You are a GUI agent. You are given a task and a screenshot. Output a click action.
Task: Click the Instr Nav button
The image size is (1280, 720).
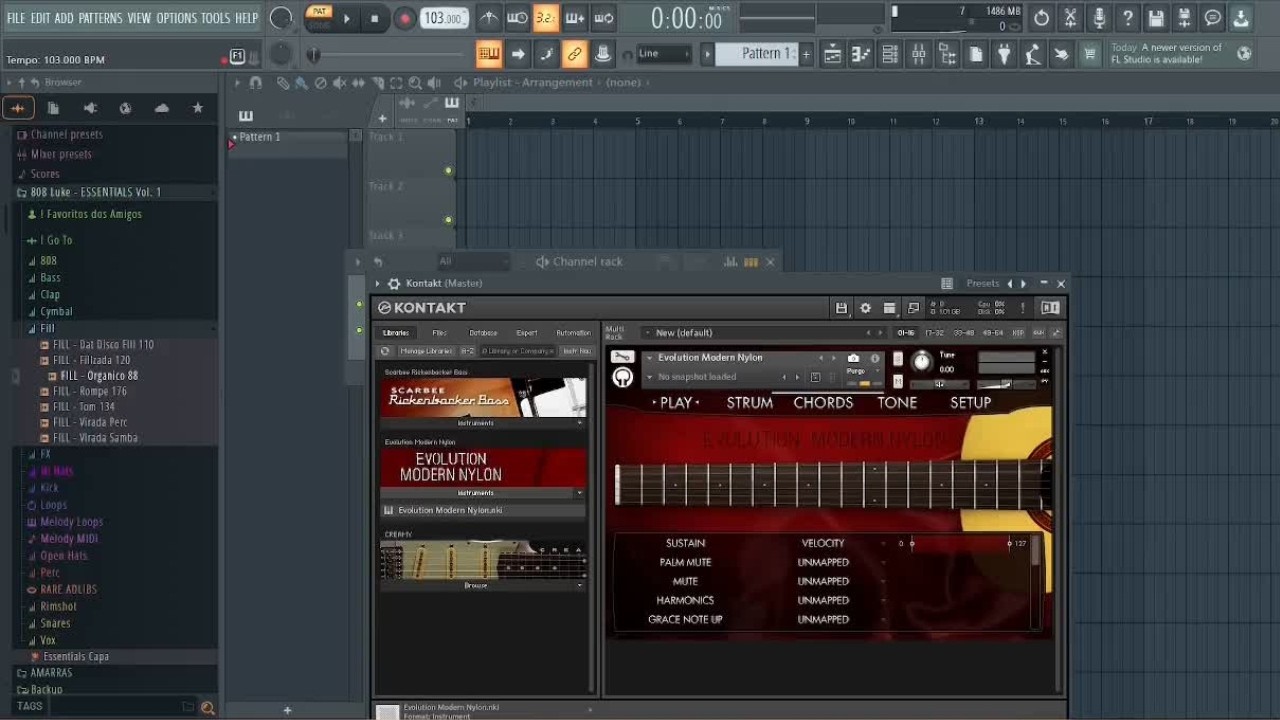[x=577, y=351]
